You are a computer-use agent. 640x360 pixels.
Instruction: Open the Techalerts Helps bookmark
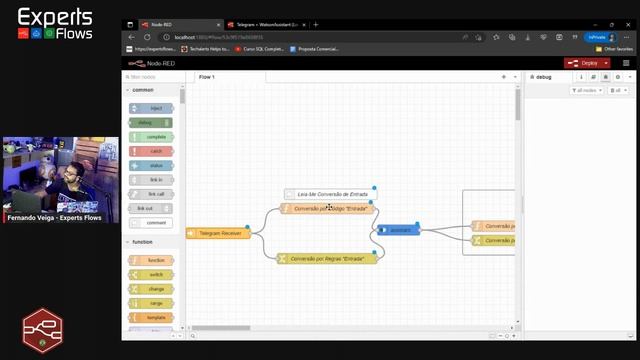[x=205, y=49]
